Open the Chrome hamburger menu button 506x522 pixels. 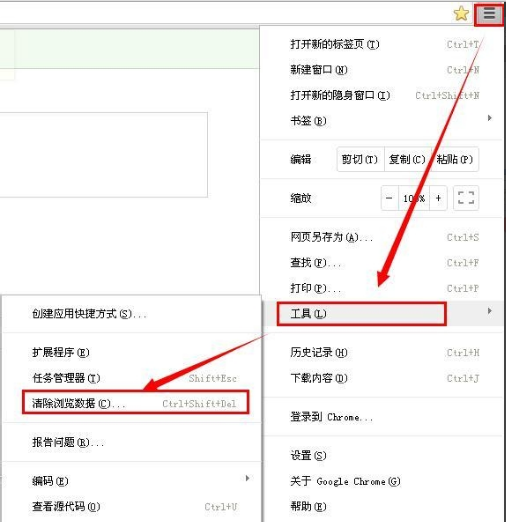[489, 14]
